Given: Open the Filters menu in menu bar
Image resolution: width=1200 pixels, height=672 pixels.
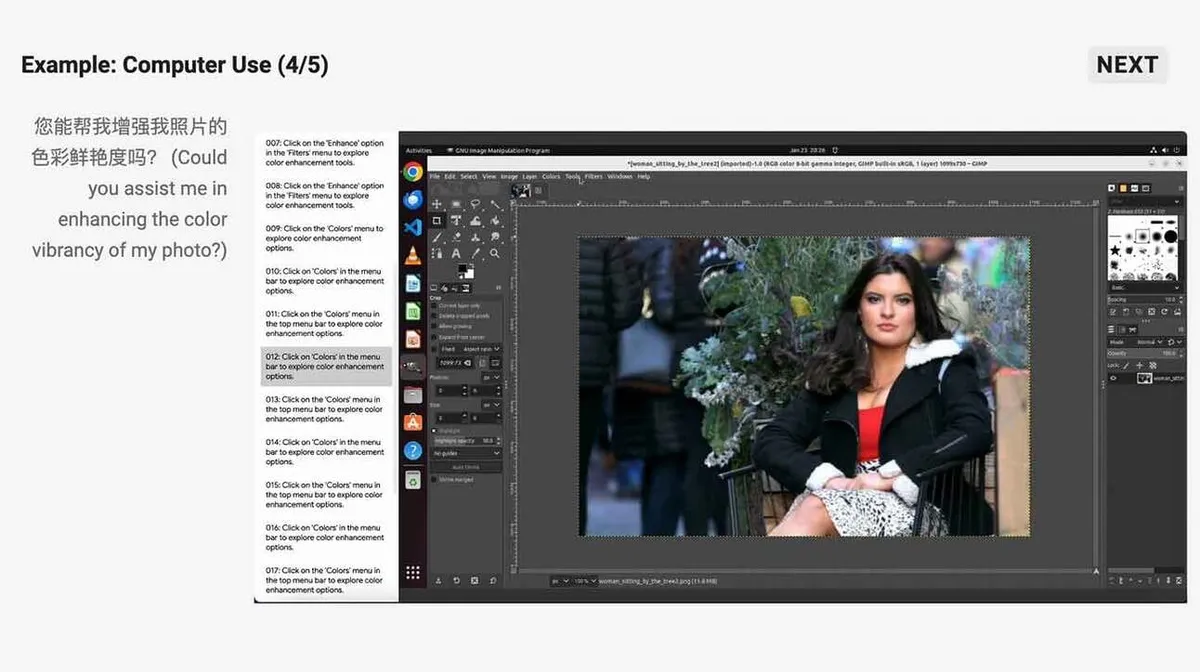Looking at the screenshot, I should tap(594, 176).
